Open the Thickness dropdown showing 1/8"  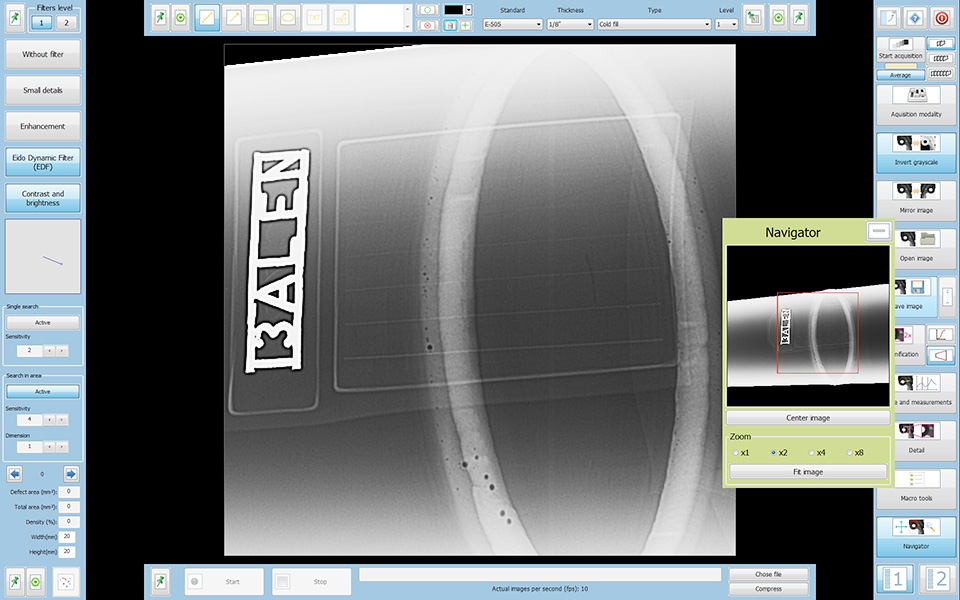570,24
